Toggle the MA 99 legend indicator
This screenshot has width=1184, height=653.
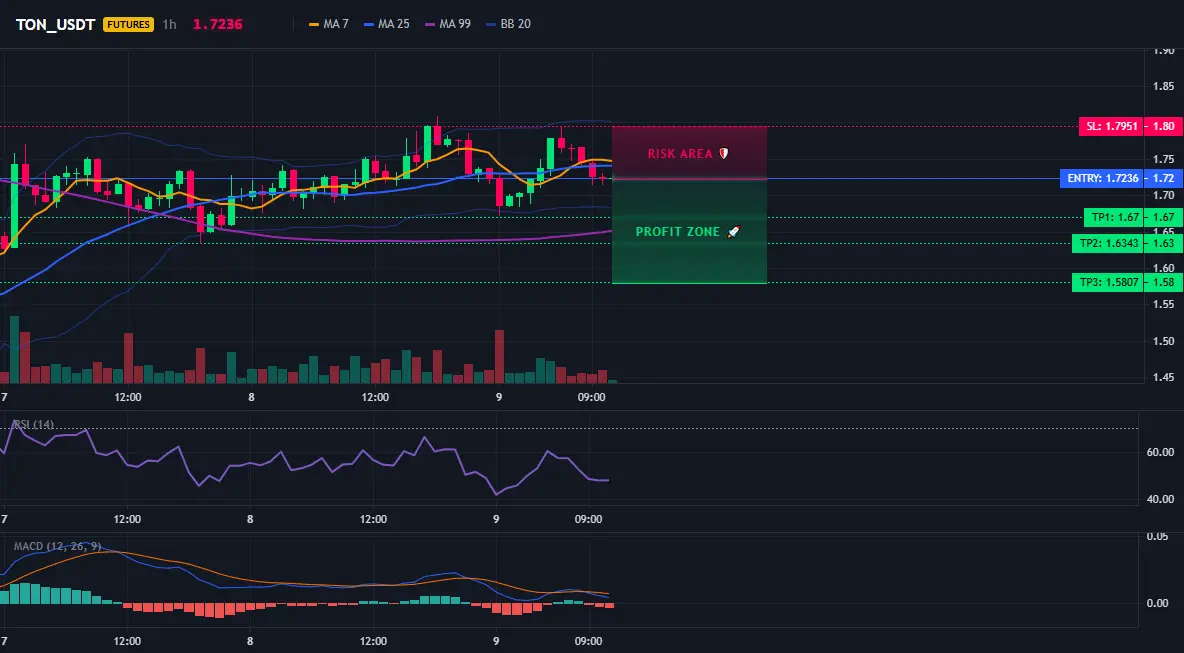click(448, 24)
